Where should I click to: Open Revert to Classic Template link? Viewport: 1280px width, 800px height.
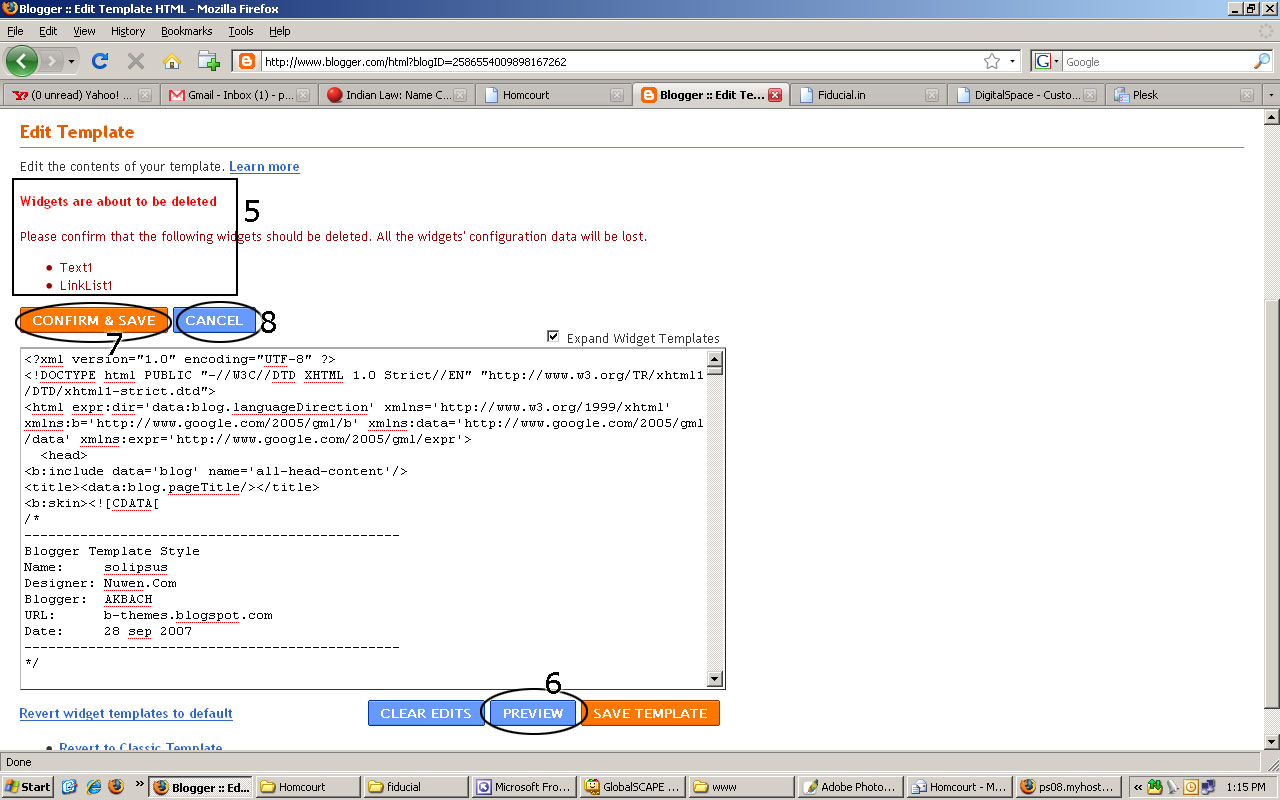click(140, 748)
